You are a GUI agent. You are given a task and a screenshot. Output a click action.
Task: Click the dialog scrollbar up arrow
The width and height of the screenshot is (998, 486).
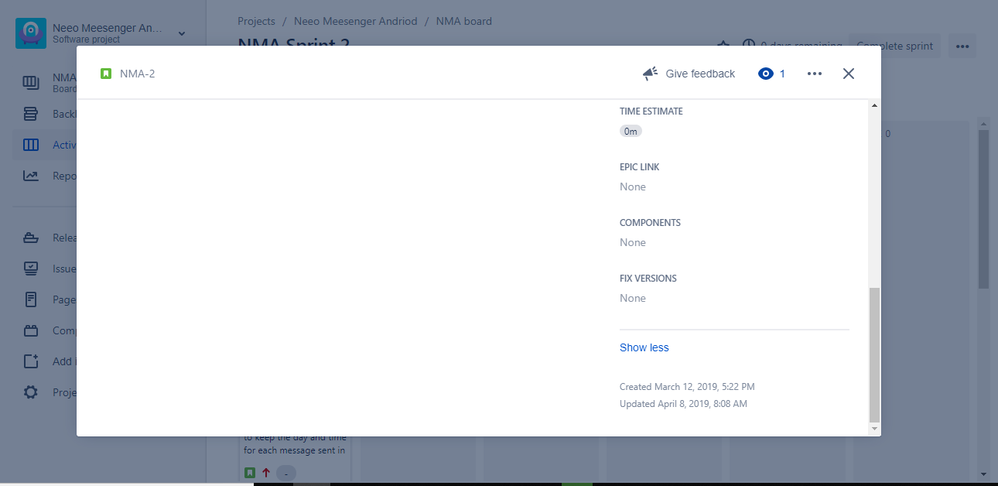point(875,105)
